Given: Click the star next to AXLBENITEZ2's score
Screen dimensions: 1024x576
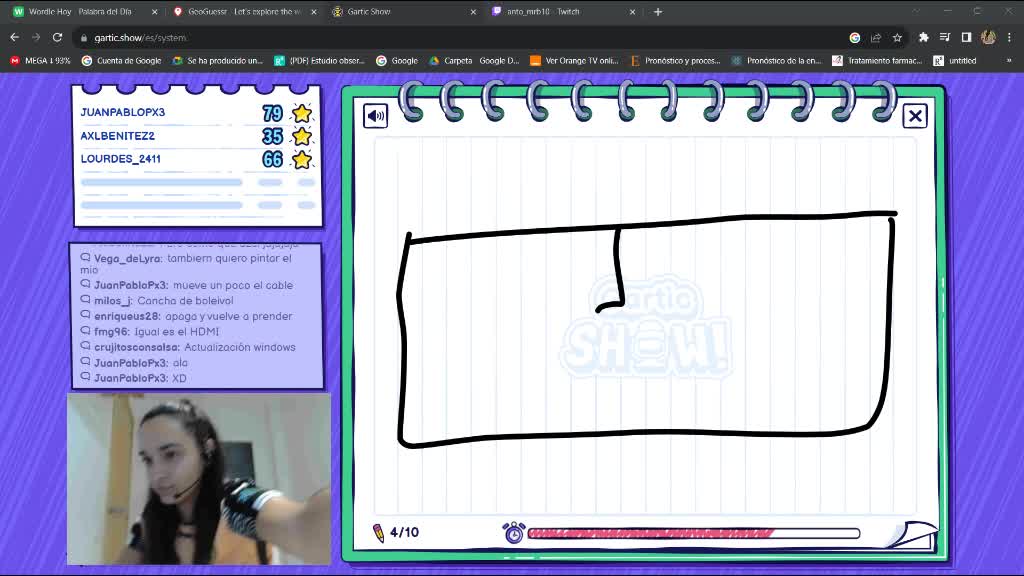Looking at the screenshot, I should 302,136.
